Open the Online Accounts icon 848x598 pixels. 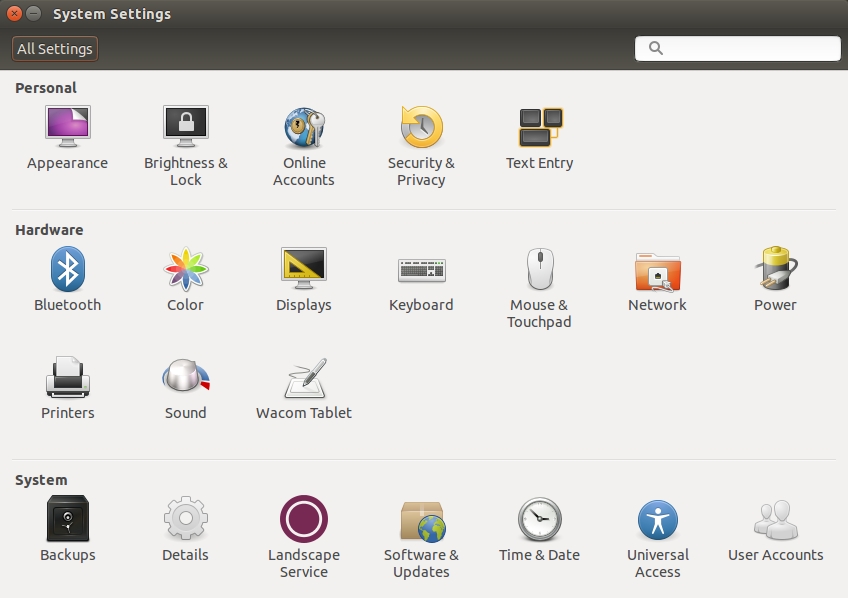(x=304, y=127)
